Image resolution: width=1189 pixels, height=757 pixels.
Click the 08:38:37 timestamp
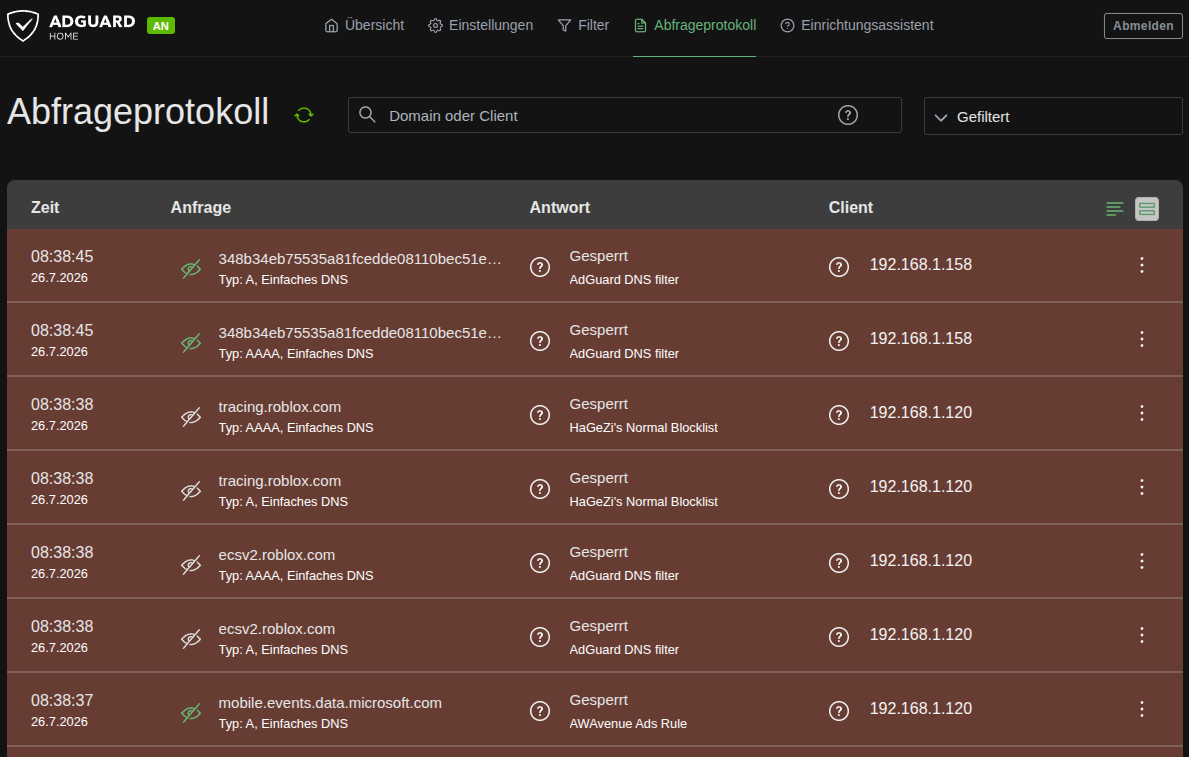pyautogui.click(x=62, y=700)
